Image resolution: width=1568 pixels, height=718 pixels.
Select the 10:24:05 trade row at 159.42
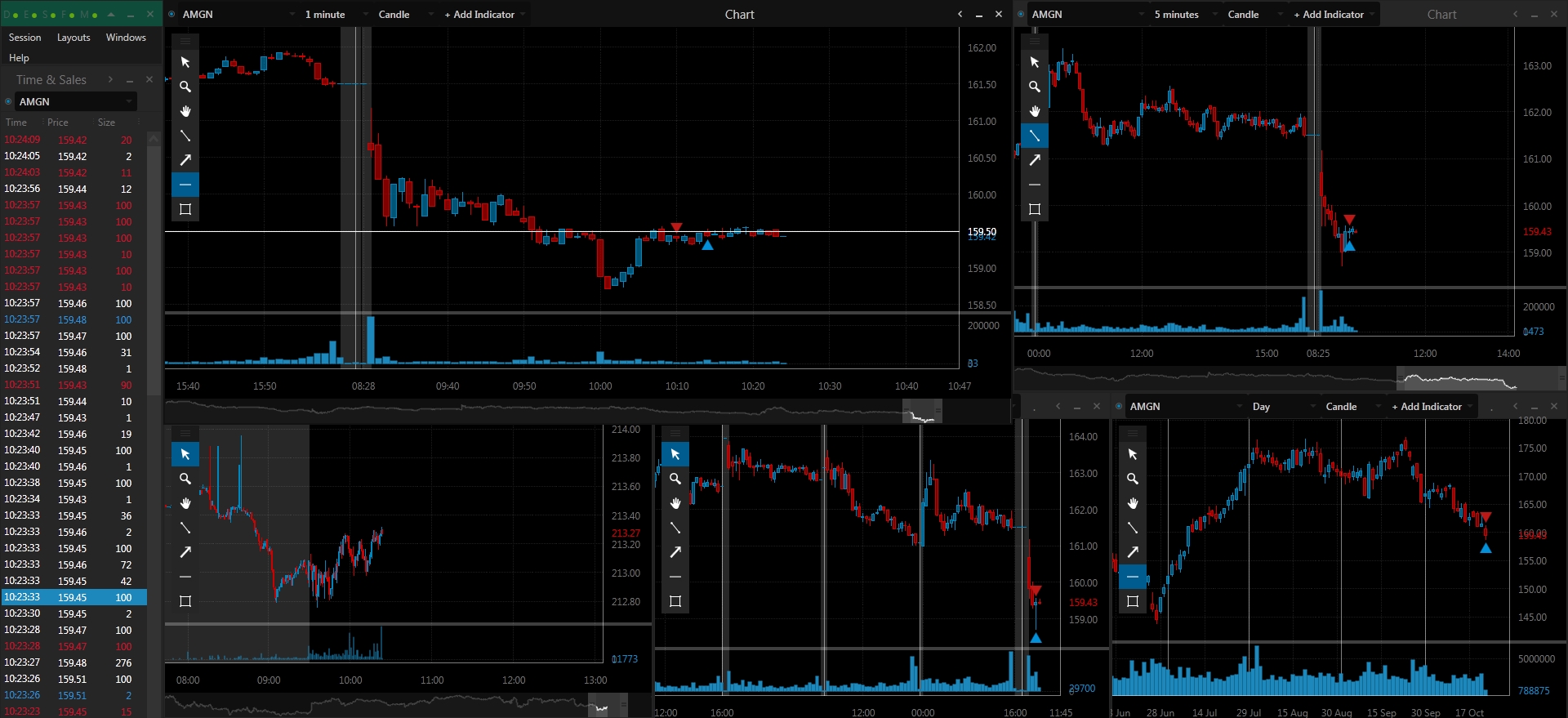coord(74,156)
